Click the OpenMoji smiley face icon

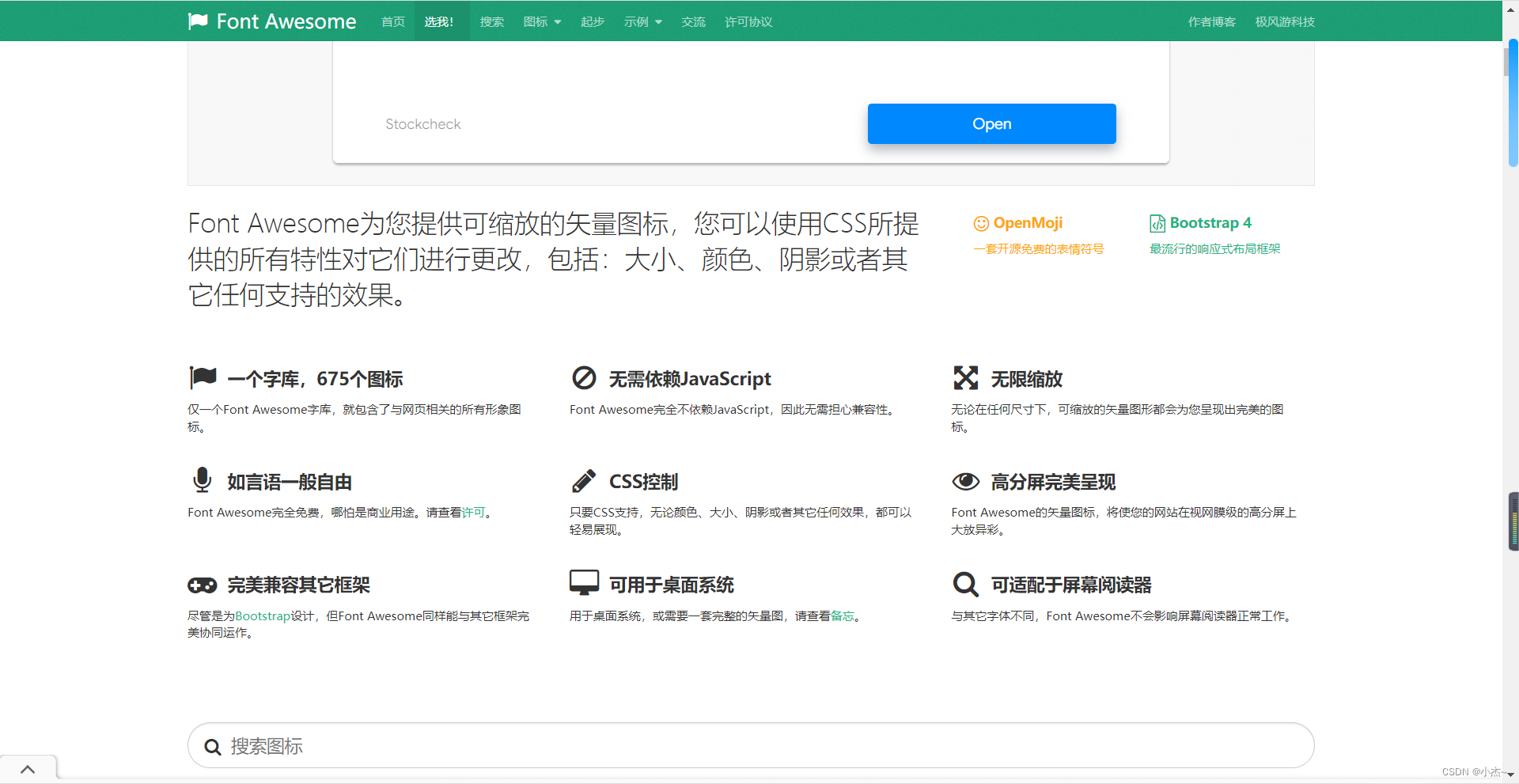click(981, 223)
